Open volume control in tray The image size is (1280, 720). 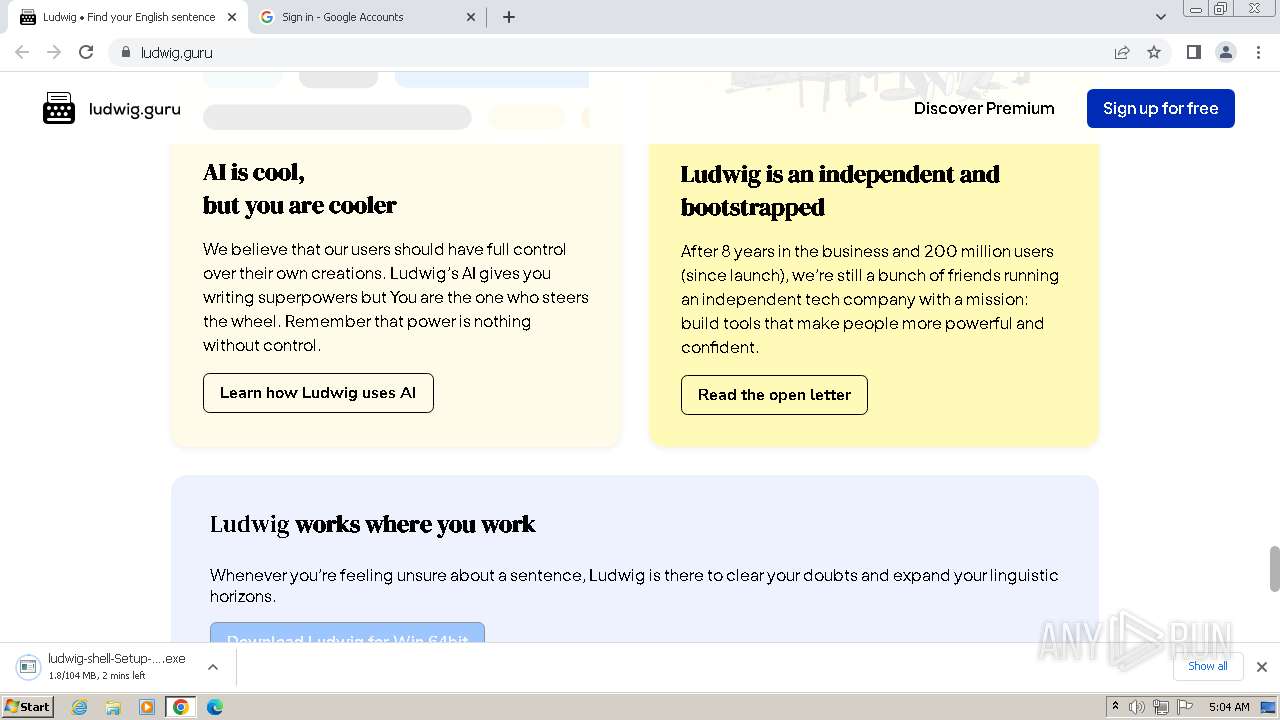(x=1137, y=707)
